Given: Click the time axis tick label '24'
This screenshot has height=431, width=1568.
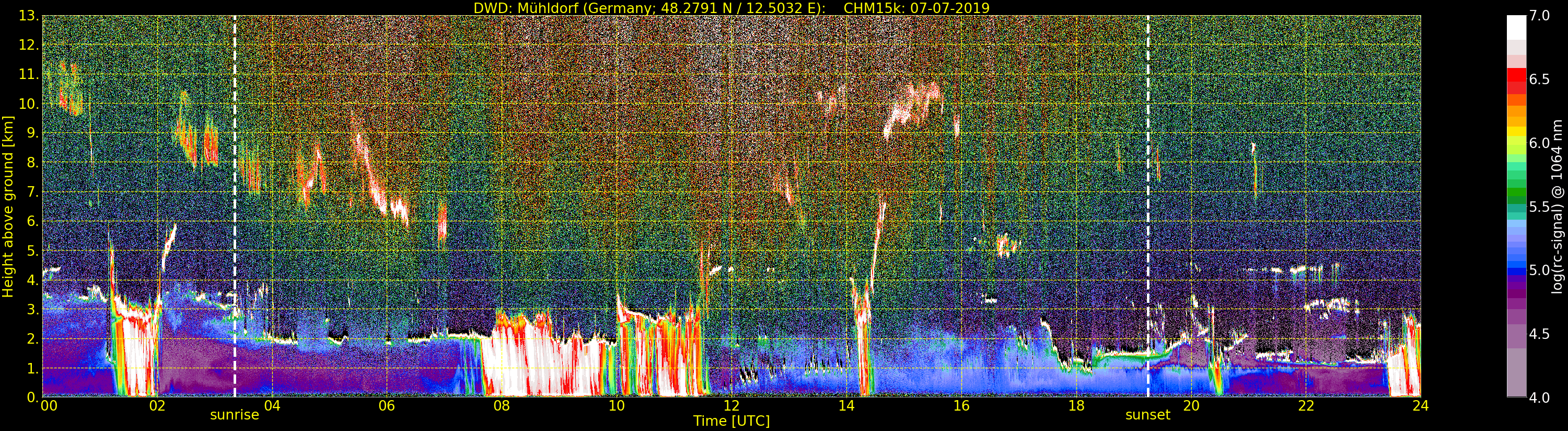Looking at the screenshot, I should pos(1421,406).
